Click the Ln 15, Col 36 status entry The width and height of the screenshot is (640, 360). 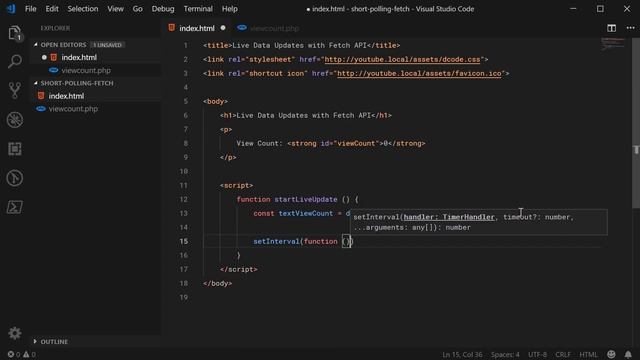[x=462, y=354]
